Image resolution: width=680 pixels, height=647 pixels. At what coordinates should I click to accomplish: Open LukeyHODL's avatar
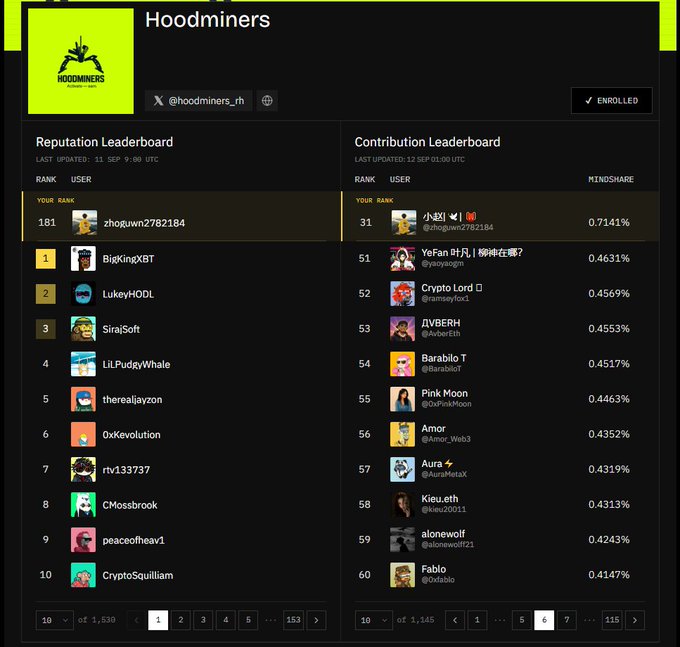coord(83,294)
